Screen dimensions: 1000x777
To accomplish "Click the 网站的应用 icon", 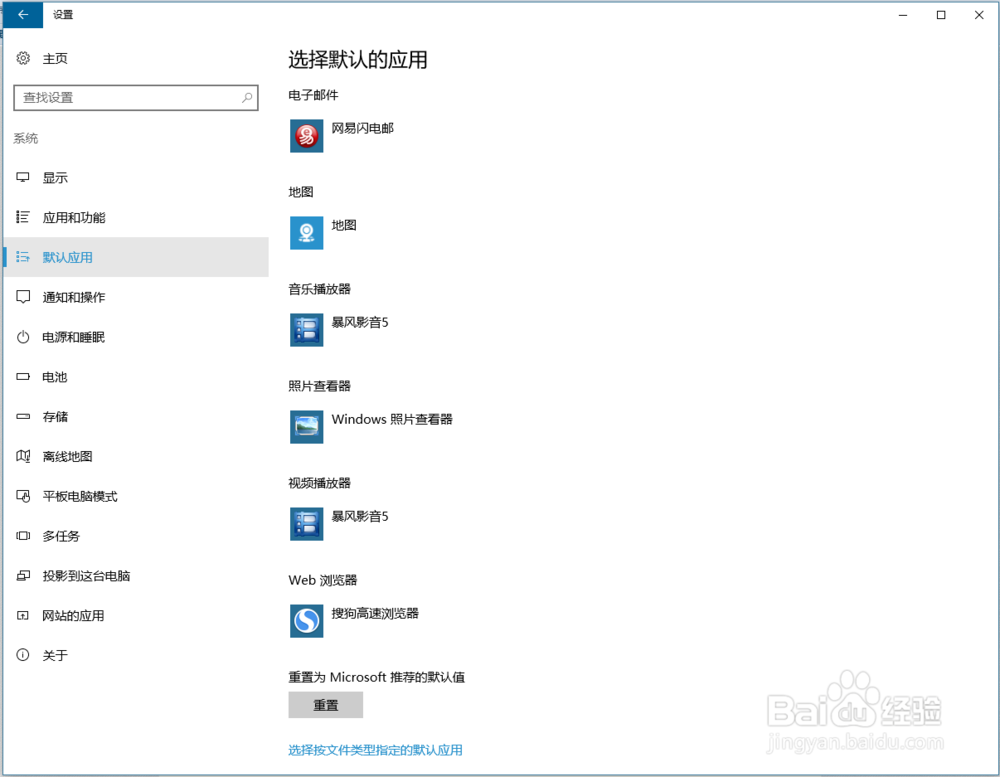I will (23, 616).
